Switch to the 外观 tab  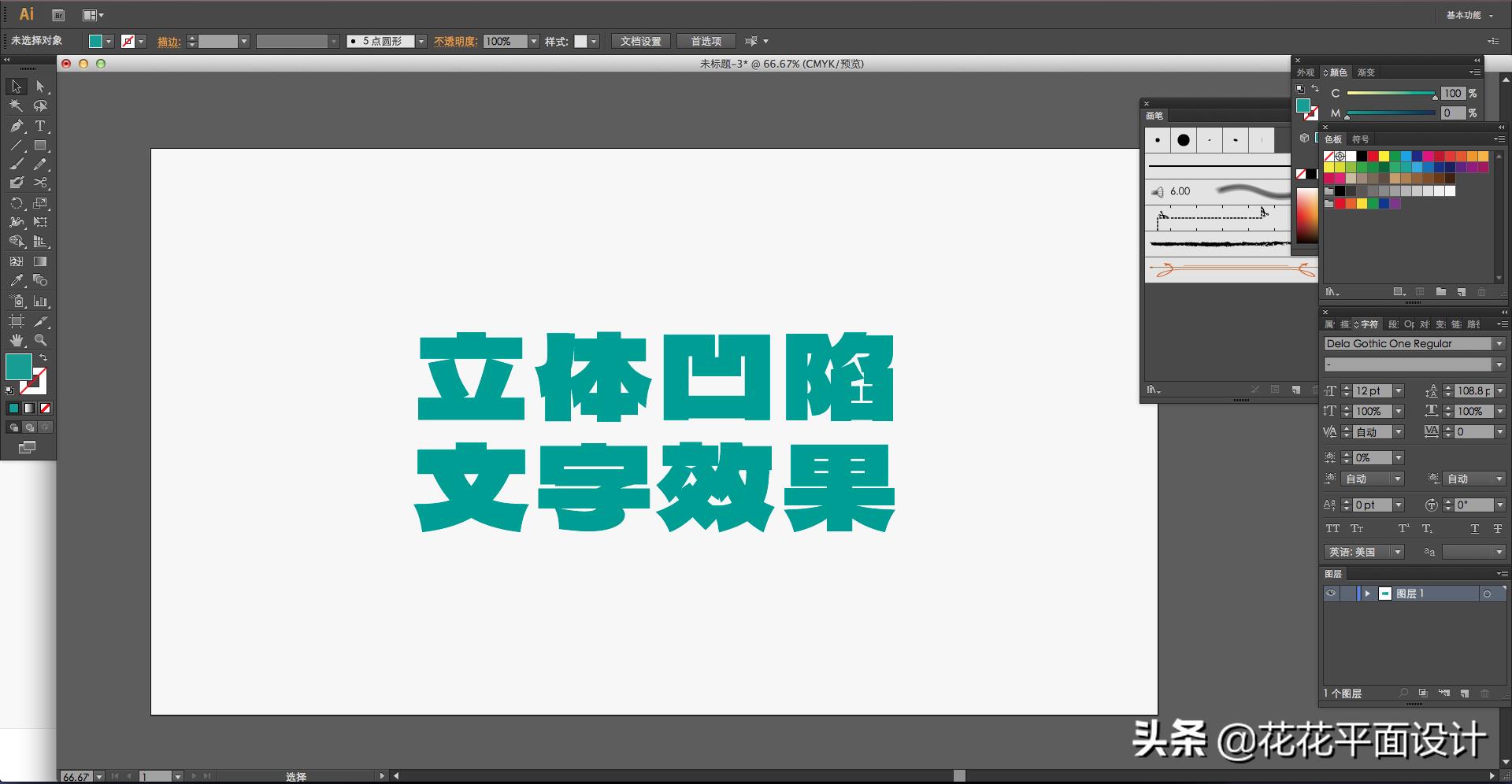point(1306,72)
